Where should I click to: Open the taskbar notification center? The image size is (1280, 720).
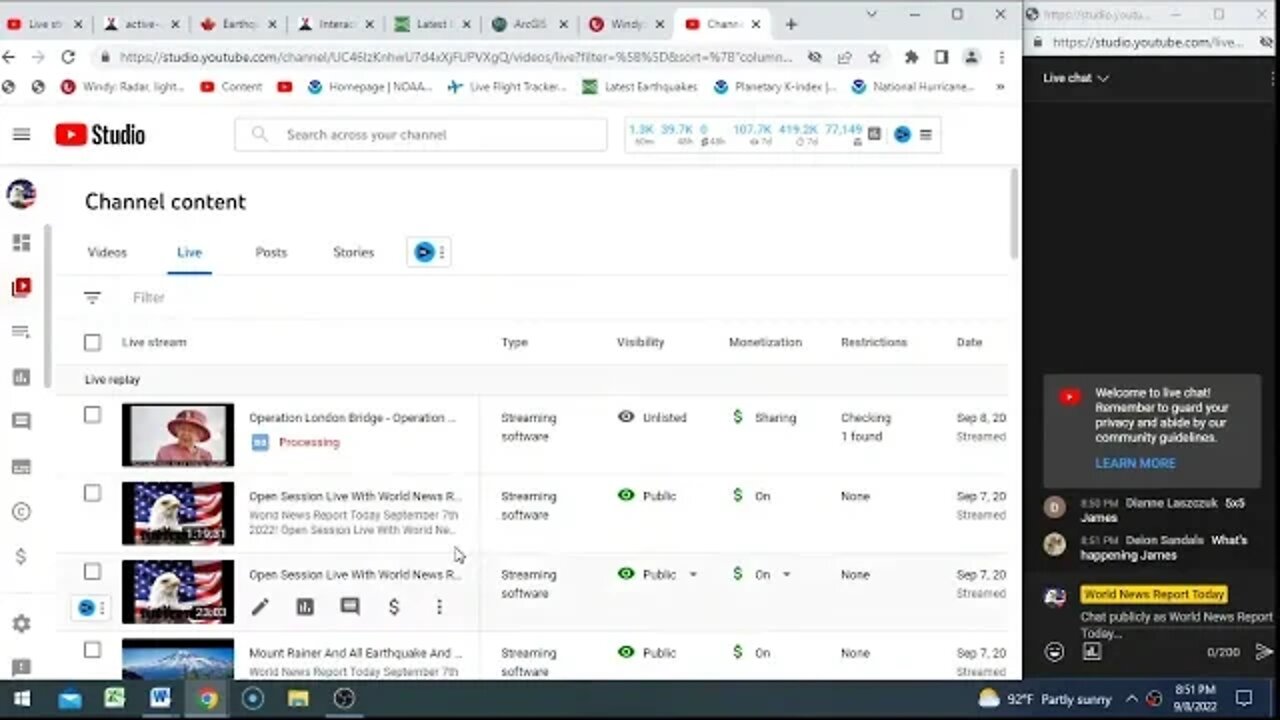pyautogui.click(x=1244, y=699)
